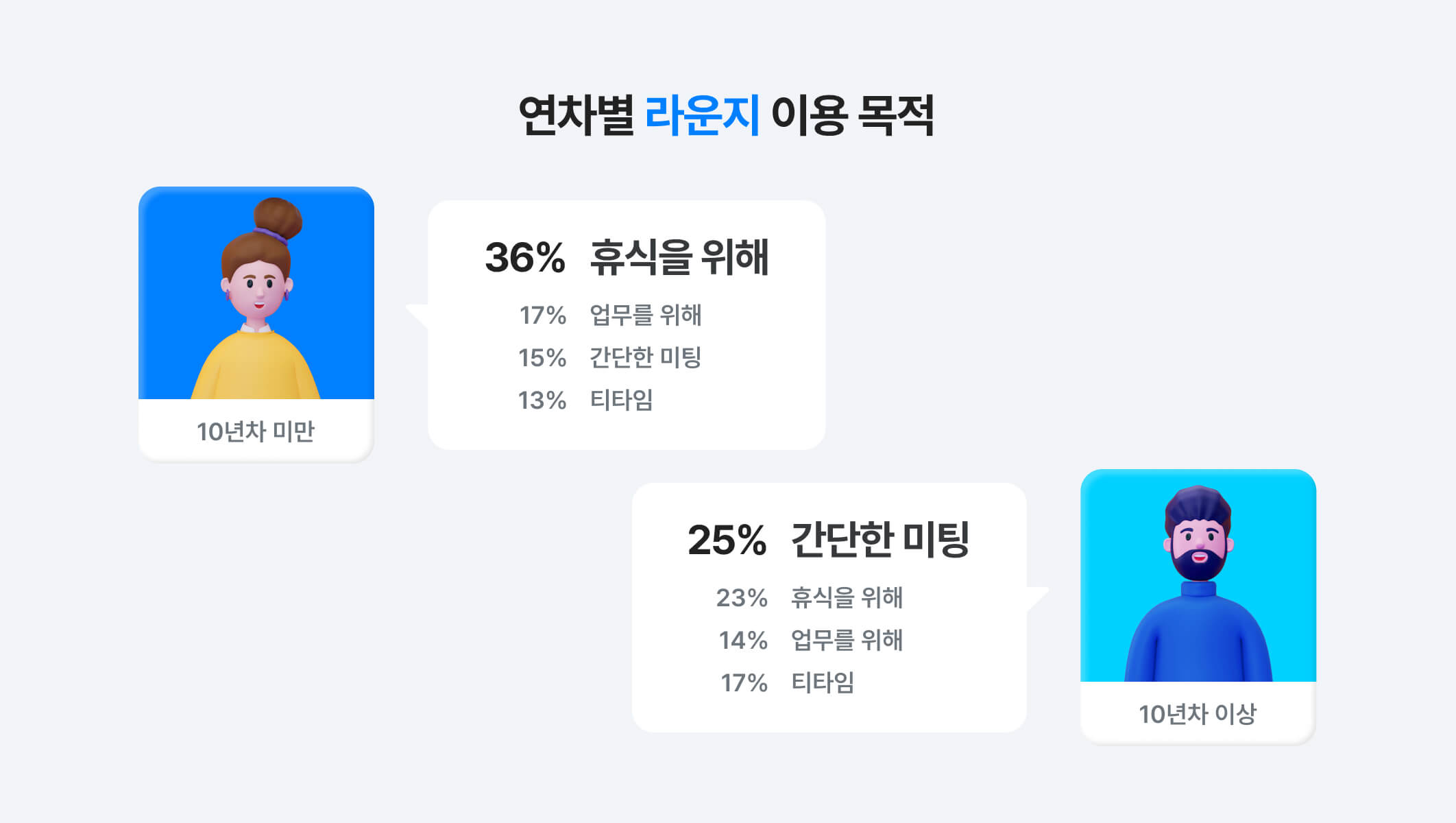Image resolution: width=1456 pixels, height=823 pixels.
Task: Click the top speech bubble pointer tail
Action: coord(417,316)
